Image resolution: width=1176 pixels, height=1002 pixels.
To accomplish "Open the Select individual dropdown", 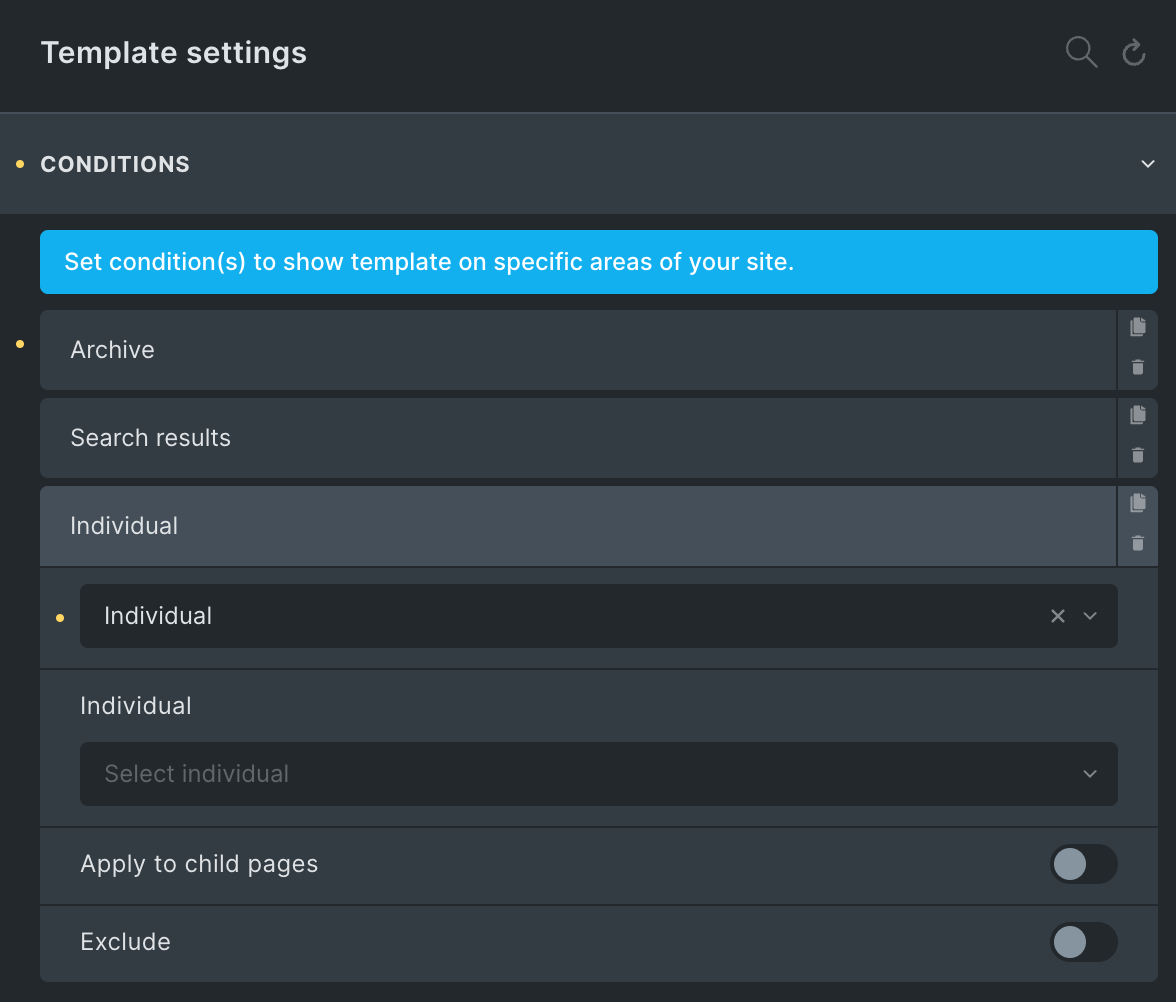I will click(x=598, y=774).
